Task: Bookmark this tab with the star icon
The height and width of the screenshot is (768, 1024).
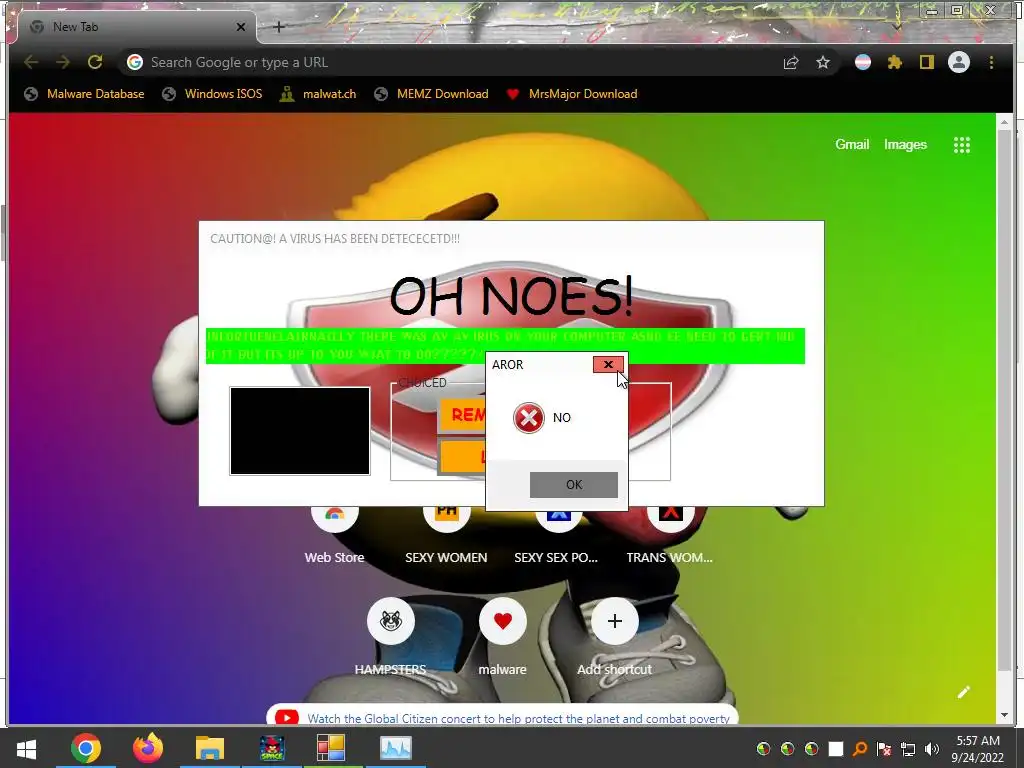Action: [x=823, y=62]
